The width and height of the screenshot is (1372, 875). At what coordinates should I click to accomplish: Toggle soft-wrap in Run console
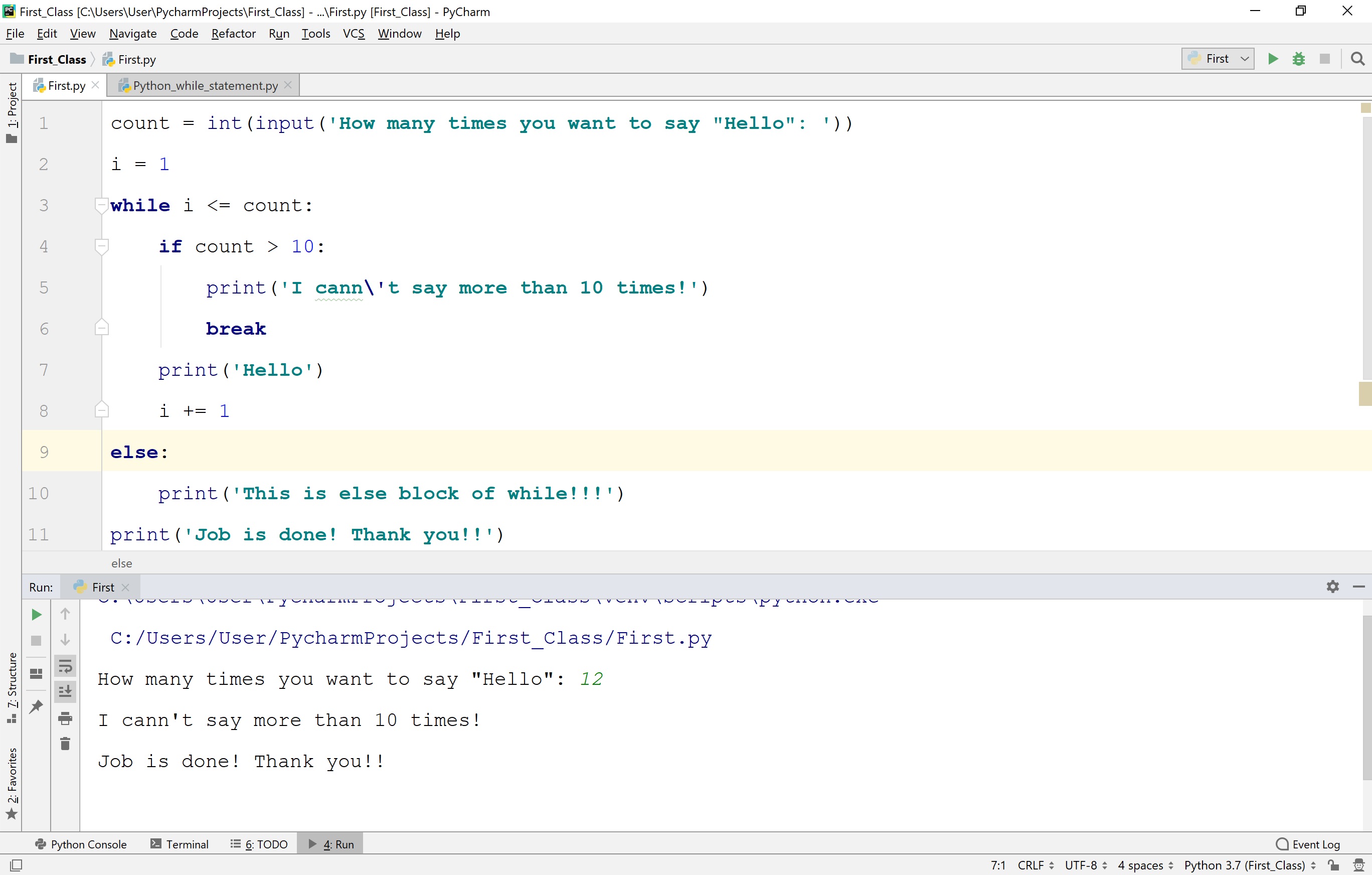[x=65, y=666]
